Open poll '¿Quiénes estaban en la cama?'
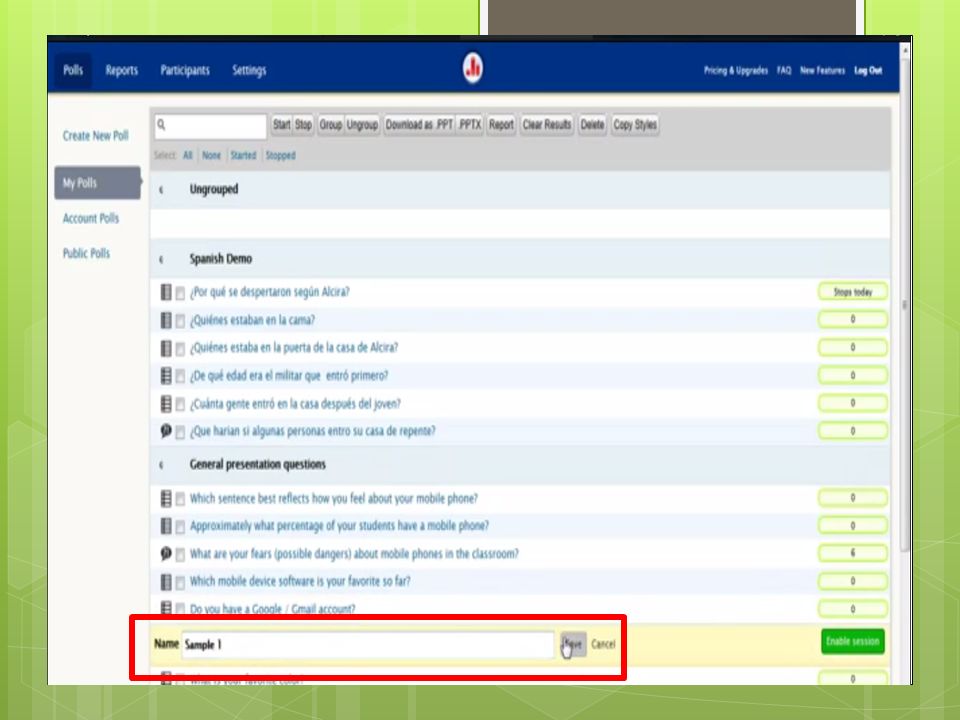Image resolution: width=960 pixels, height=720 pixels. pos(252,320)
